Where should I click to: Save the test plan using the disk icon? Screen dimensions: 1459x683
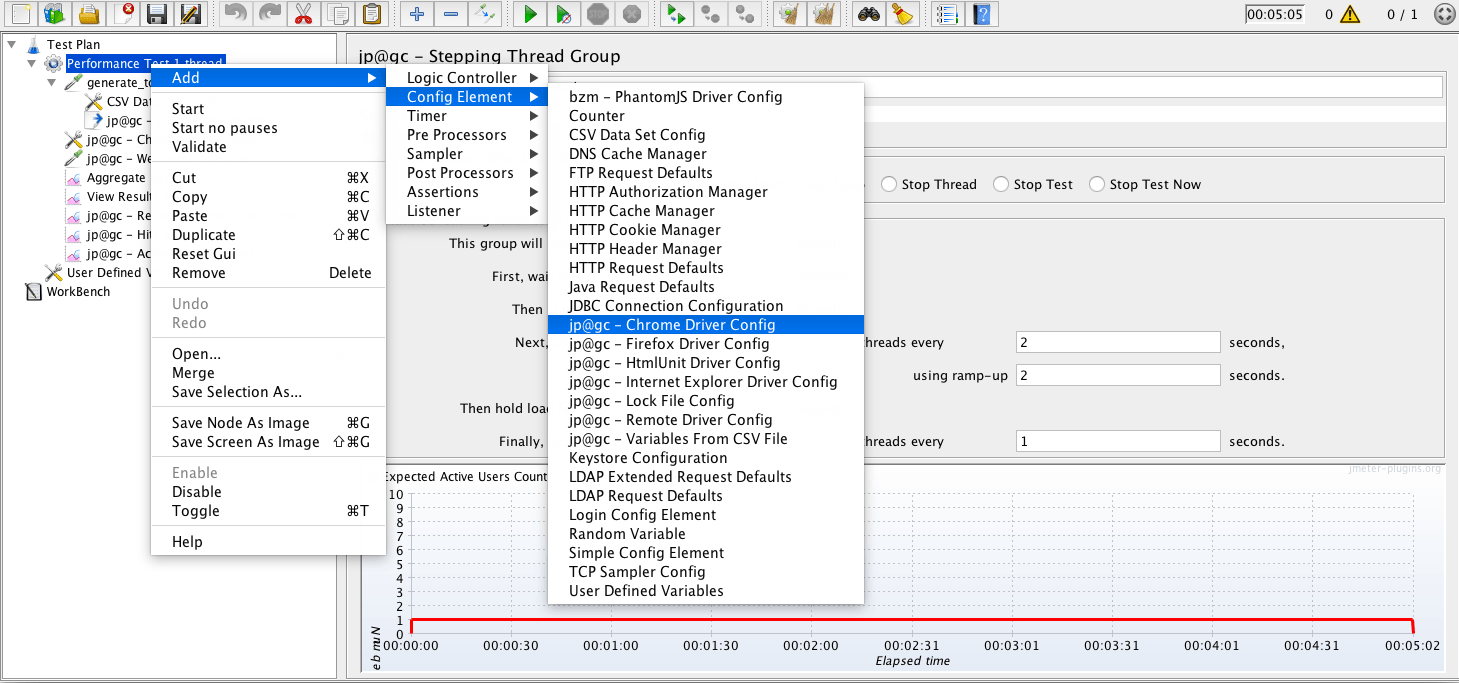point(157,14)
